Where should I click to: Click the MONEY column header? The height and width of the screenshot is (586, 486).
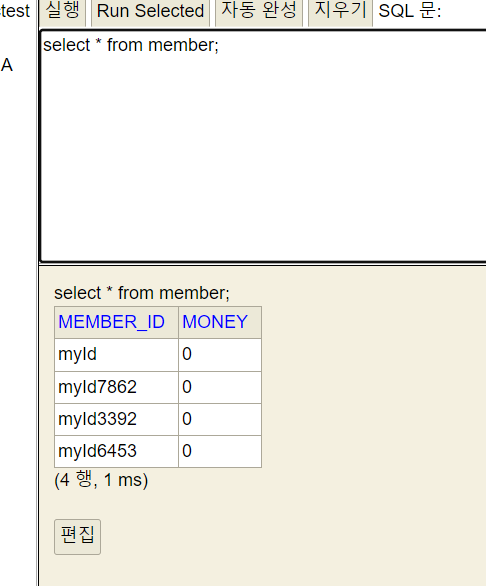[220, 322]
